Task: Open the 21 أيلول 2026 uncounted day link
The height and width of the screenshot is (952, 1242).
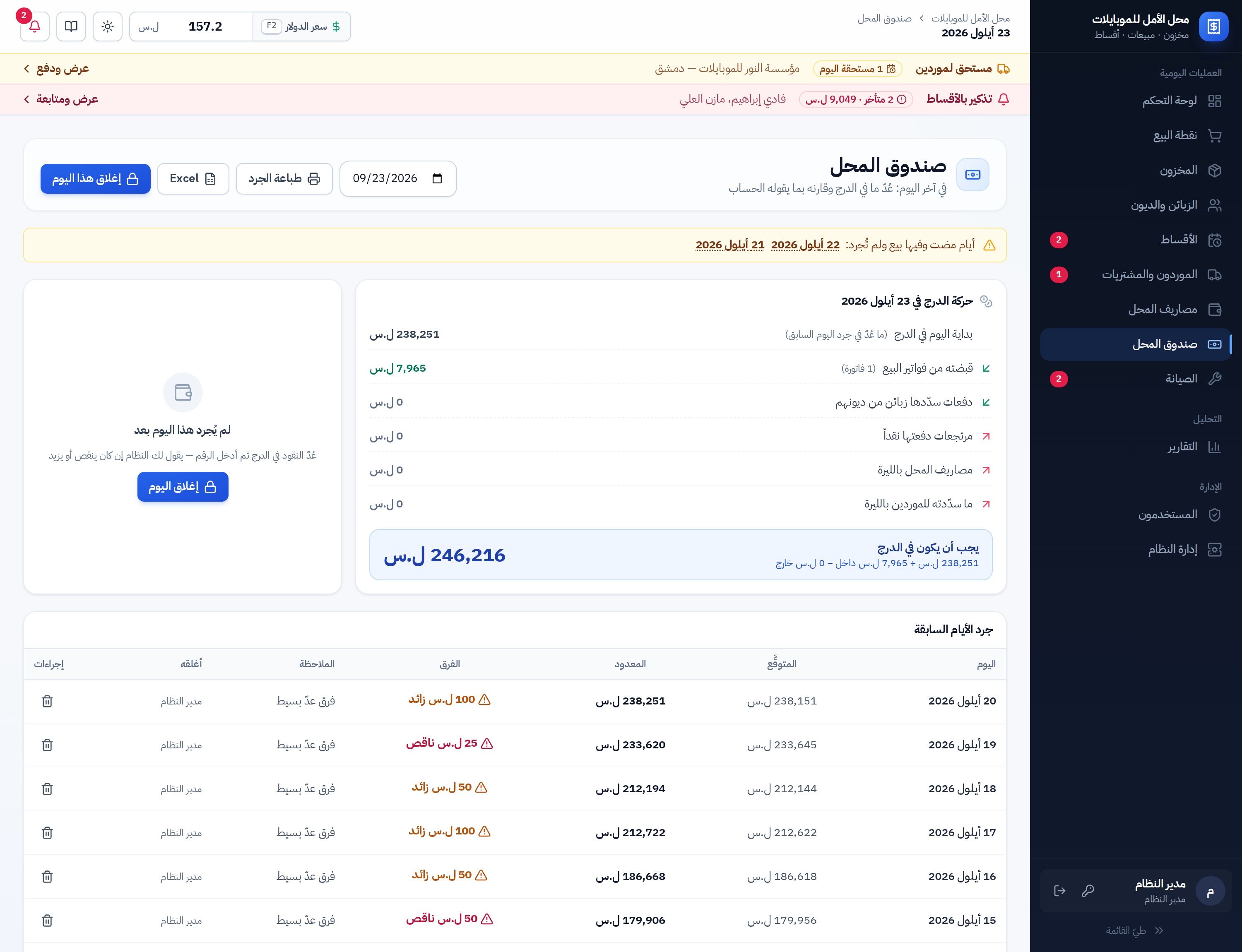Action: pyautogui.click(x=729, y=245)
